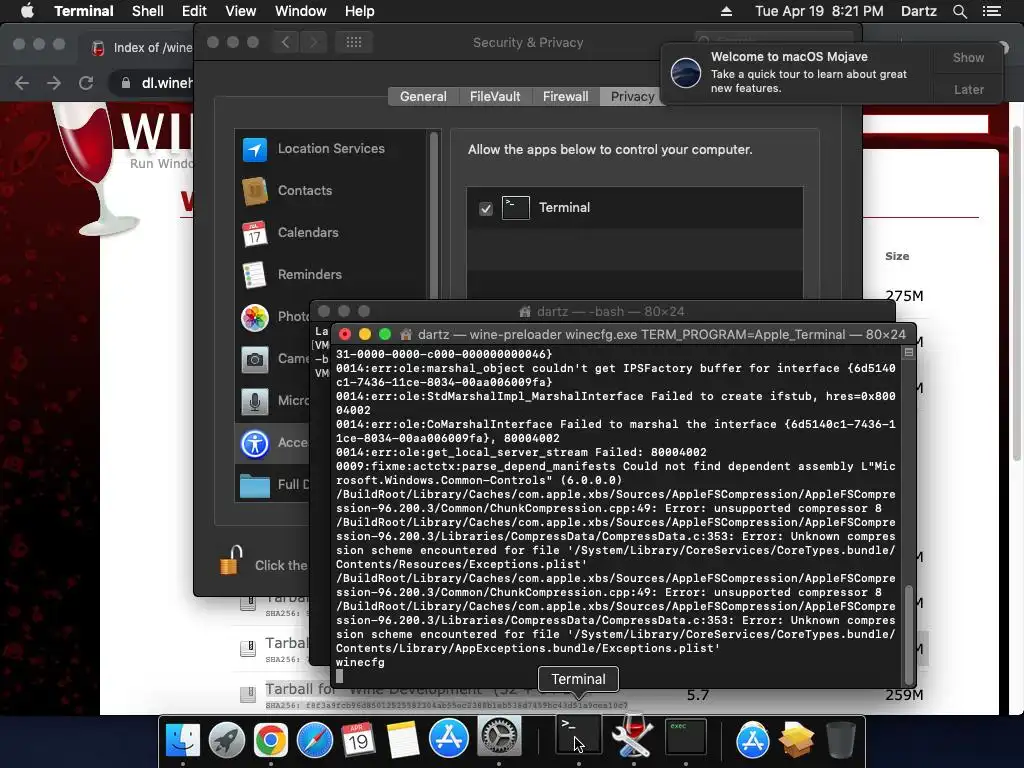Click the date and time in menu bar

point(819,11)
